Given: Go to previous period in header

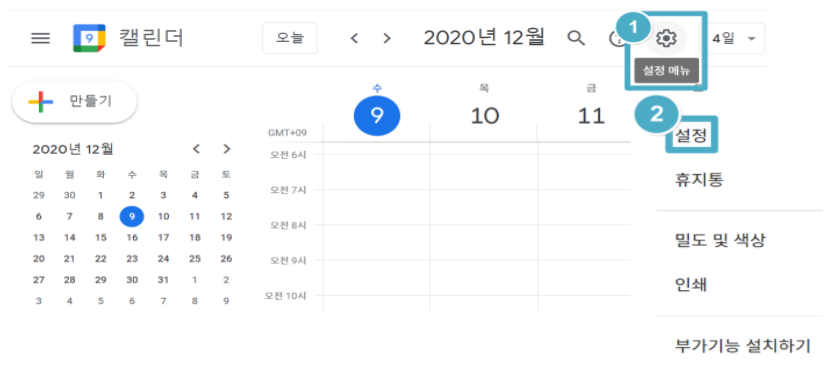Looking at the screenshot, I should coord(354,38).
